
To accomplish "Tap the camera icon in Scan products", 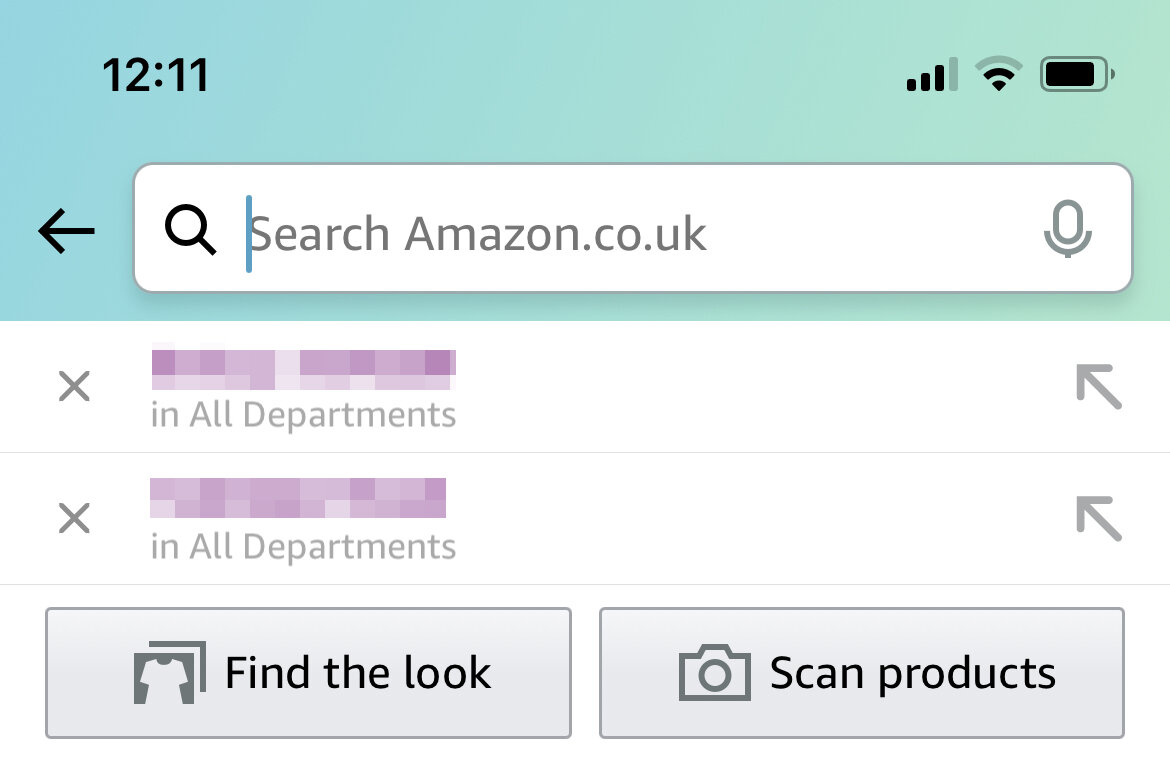I will [714, 673].
